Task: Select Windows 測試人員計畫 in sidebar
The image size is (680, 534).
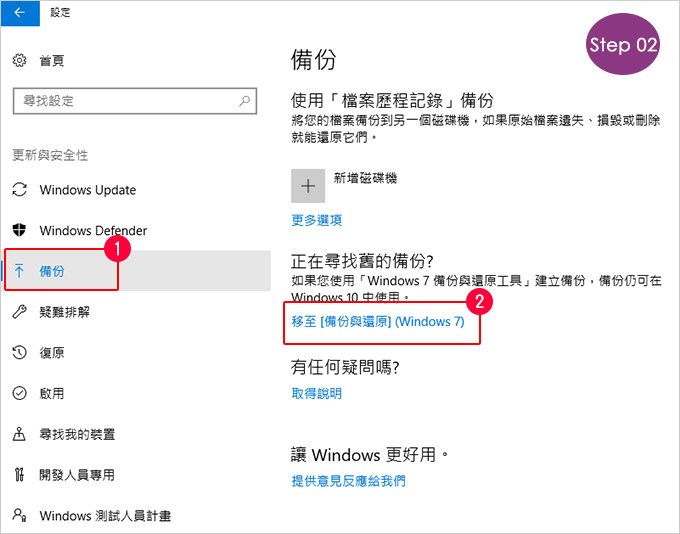Action: (105, 515)
